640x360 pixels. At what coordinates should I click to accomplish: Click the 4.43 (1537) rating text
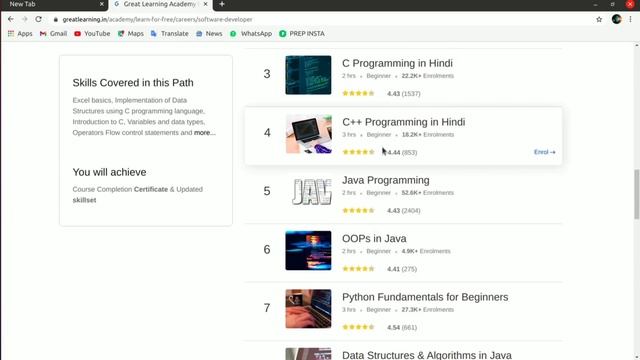pyautogui.click(x=404, y=93)
